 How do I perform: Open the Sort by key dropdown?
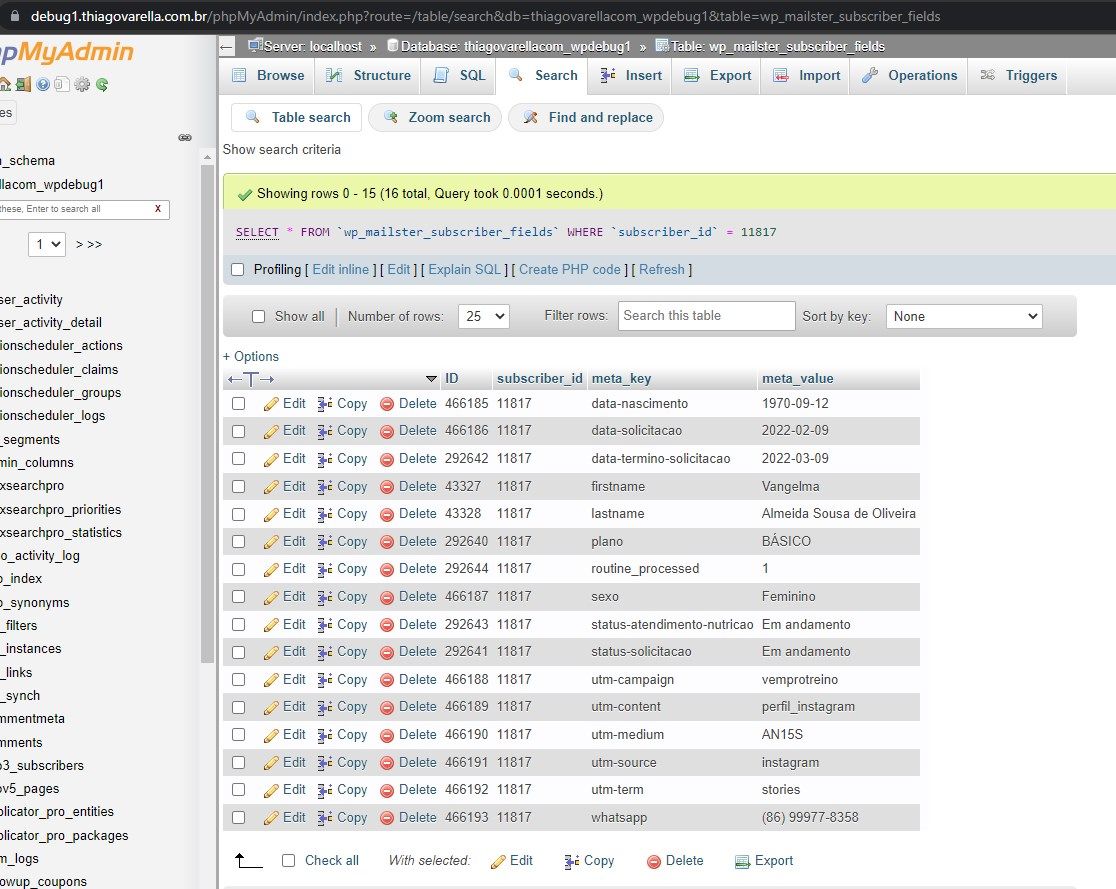(x=964, y=316)
